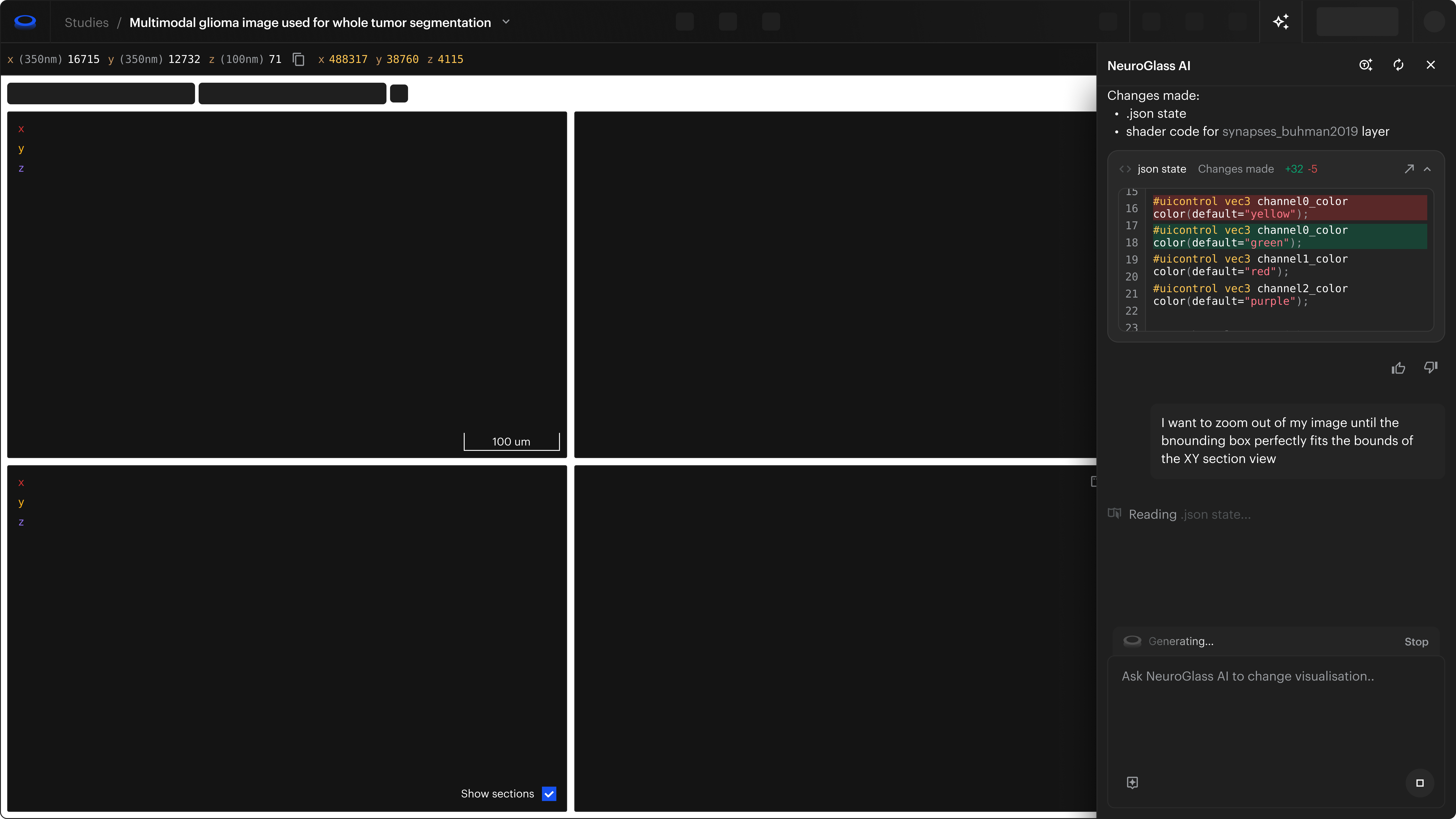1456x819 pixels.
Task: Click the 100 um scale bar
Action: tap(511, 441)
